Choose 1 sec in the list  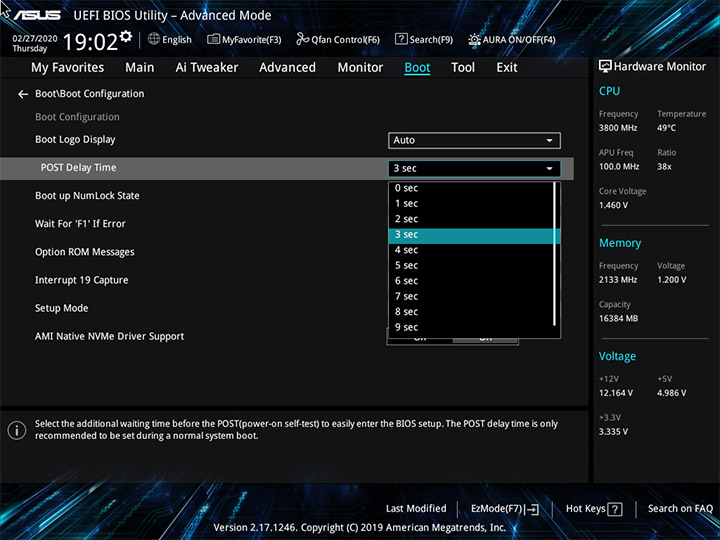pyautogui.click(x=472, y=203)
